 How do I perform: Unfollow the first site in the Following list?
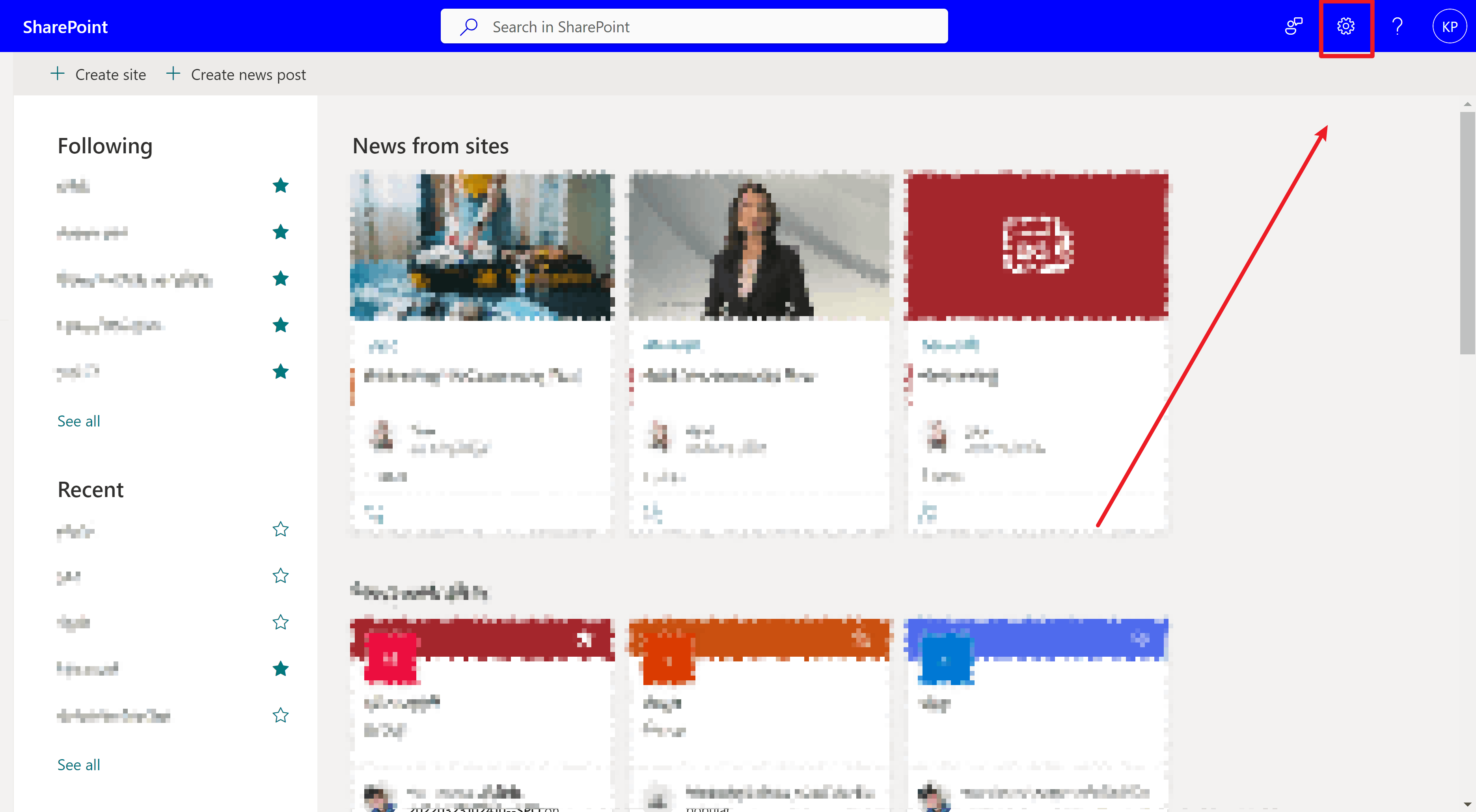coord(280,186)
